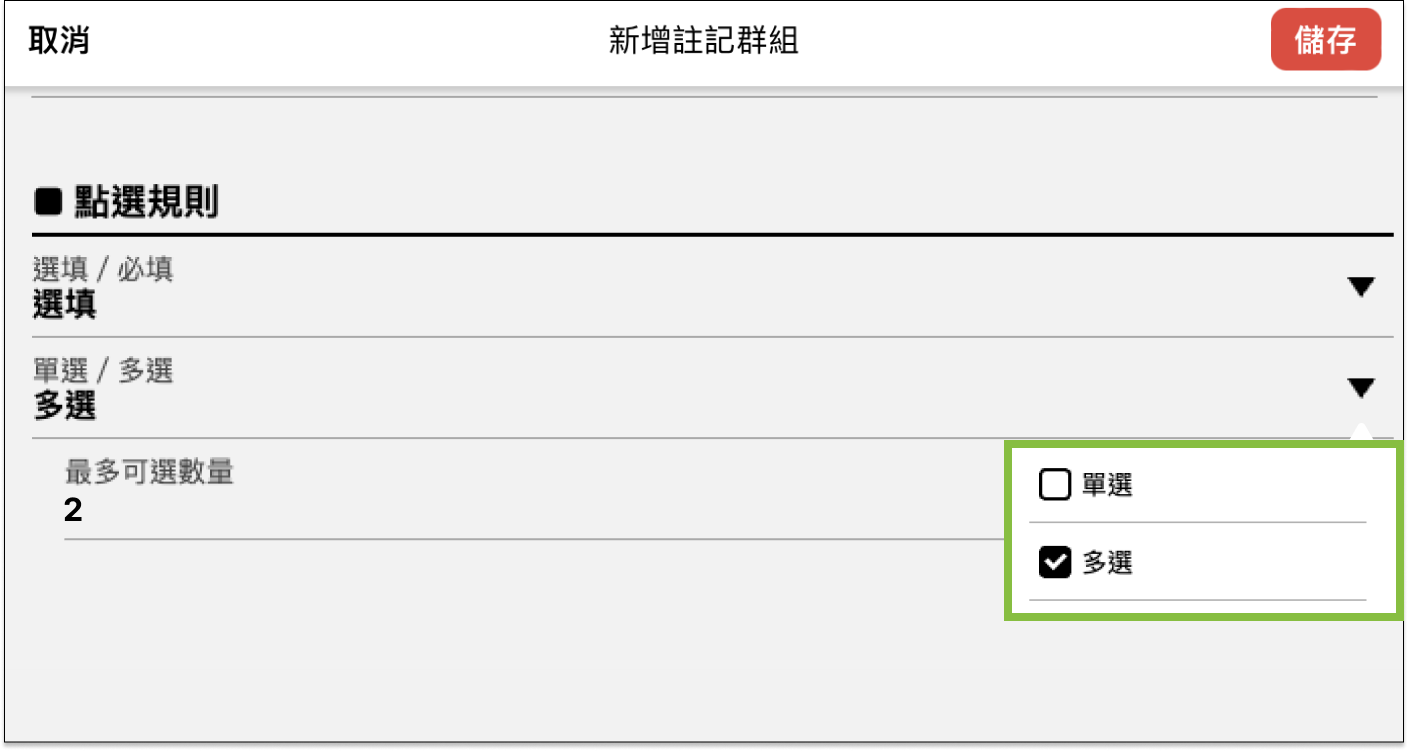Select the 單選 option label in popup

click(1107, 486)
